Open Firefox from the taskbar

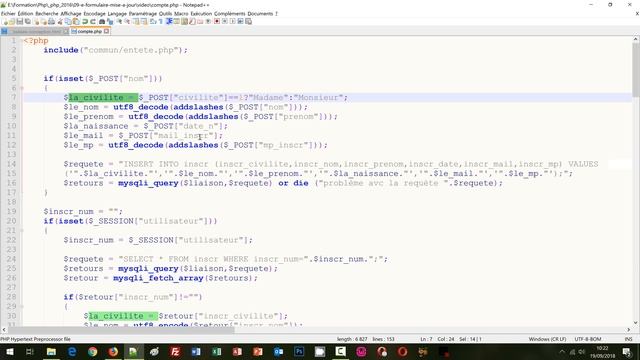pos(113,351)
